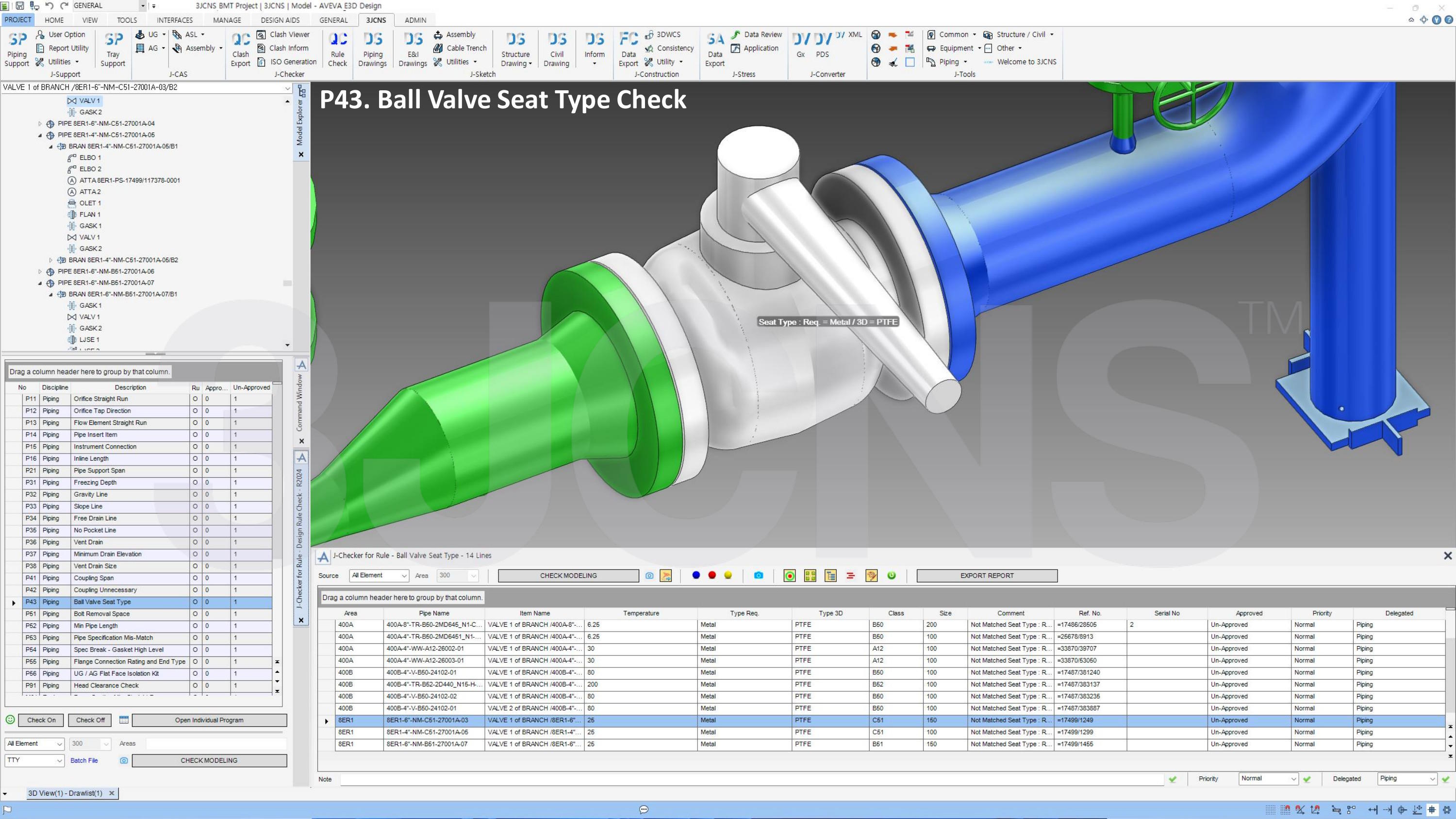Open the Source All Element dropdown in J-Checker
The width and height of the screenshot is (1456, 819).
pyautogui.click(x=379, y=575)
